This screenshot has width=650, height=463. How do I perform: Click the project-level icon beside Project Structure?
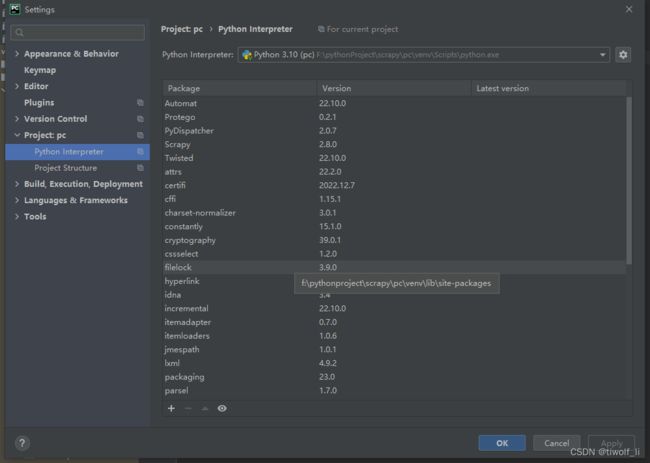[x=140, y=168]
